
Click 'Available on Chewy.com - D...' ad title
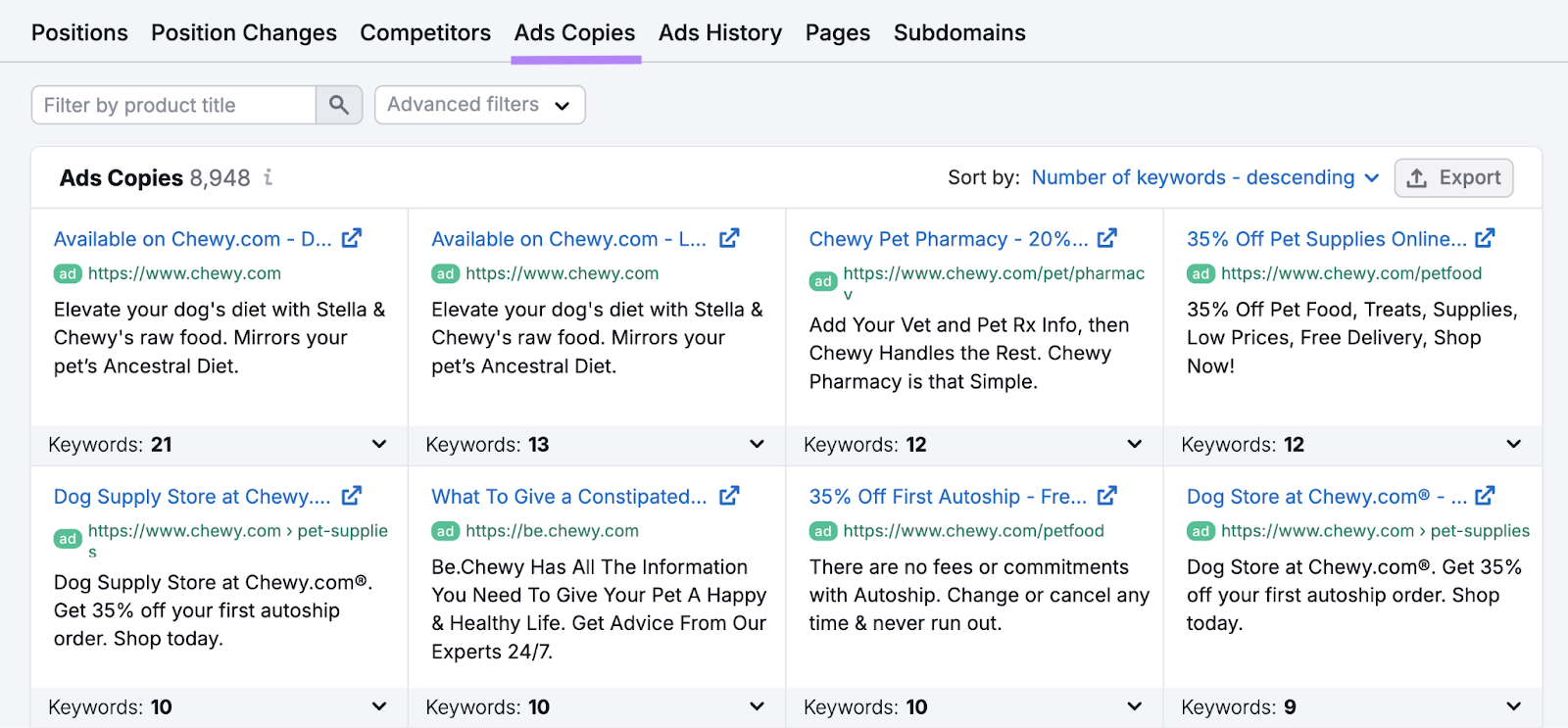193,239
